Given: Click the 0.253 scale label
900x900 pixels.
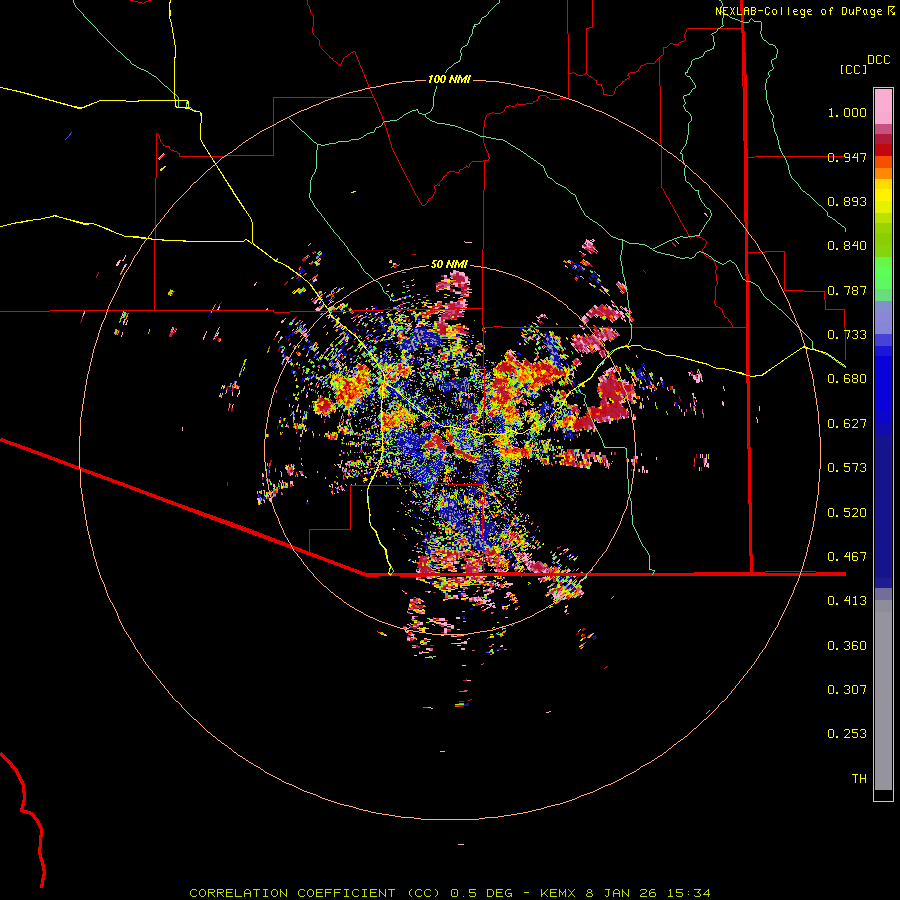Looking at the screenshot, I should 847,734.
